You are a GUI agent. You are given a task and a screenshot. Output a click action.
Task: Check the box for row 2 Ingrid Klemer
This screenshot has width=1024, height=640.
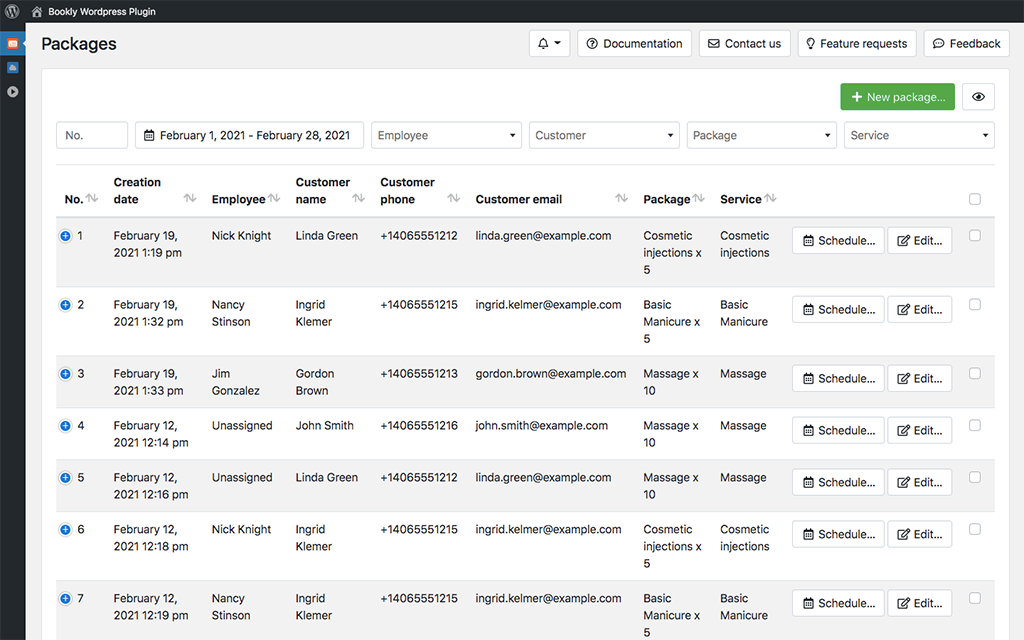point(975,304)
